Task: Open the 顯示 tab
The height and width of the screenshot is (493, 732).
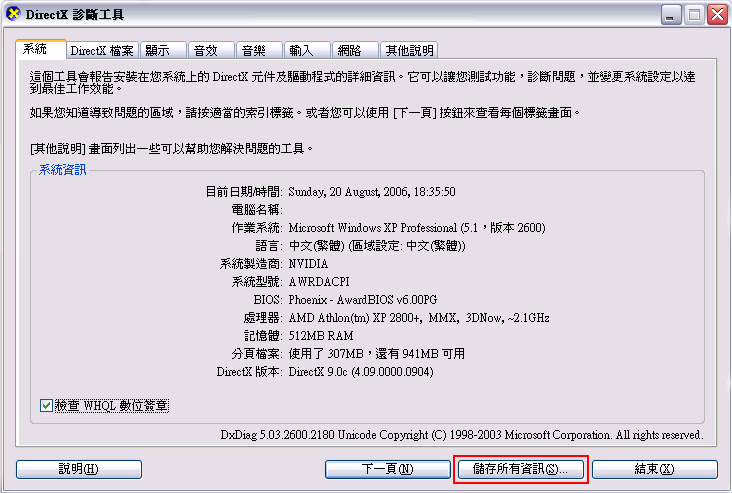Action: click(163, 50)
